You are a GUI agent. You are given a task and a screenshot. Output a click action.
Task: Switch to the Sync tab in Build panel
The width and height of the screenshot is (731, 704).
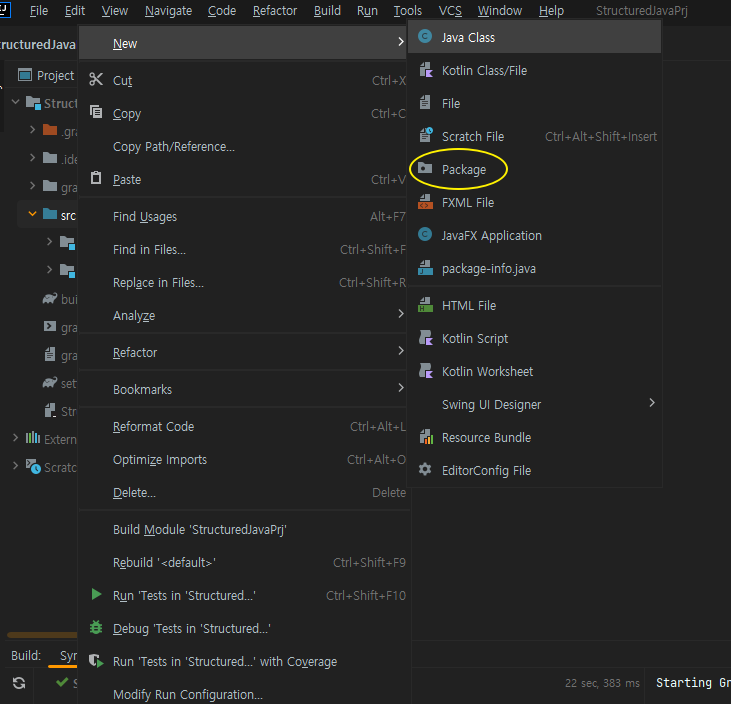pos(68,656)
